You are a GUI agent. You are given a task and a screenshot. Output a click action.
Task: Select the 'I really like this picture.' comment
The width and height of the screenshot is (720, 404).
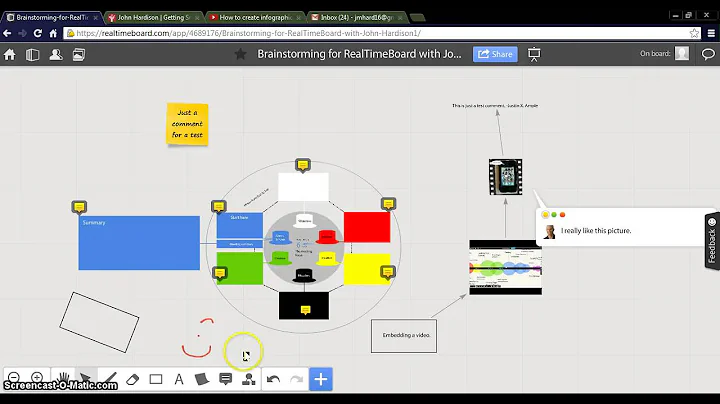(x=596, y=230)
